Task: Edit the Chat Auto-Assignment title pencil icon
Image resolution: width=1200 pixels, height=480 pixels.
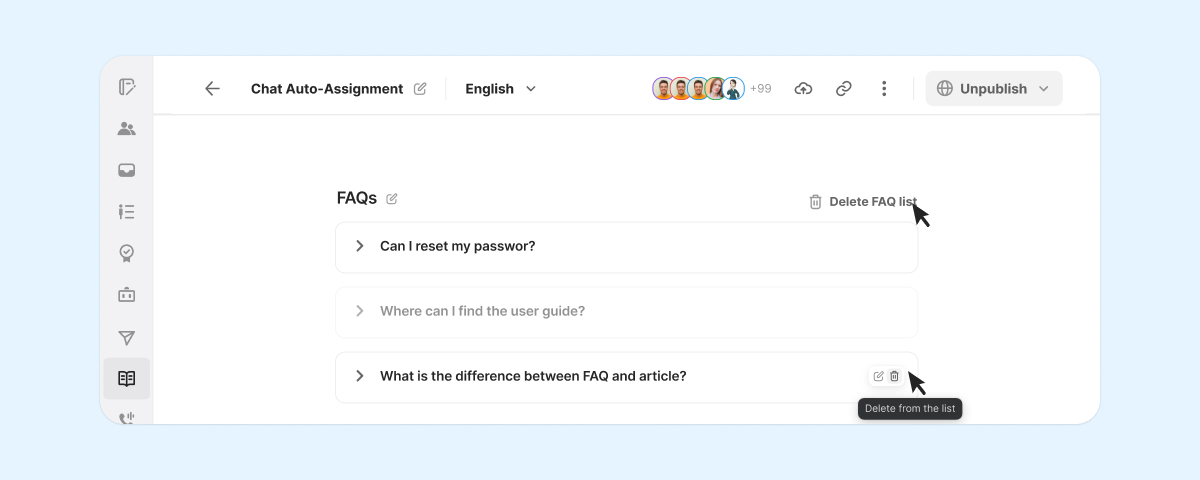Action: 420,89
